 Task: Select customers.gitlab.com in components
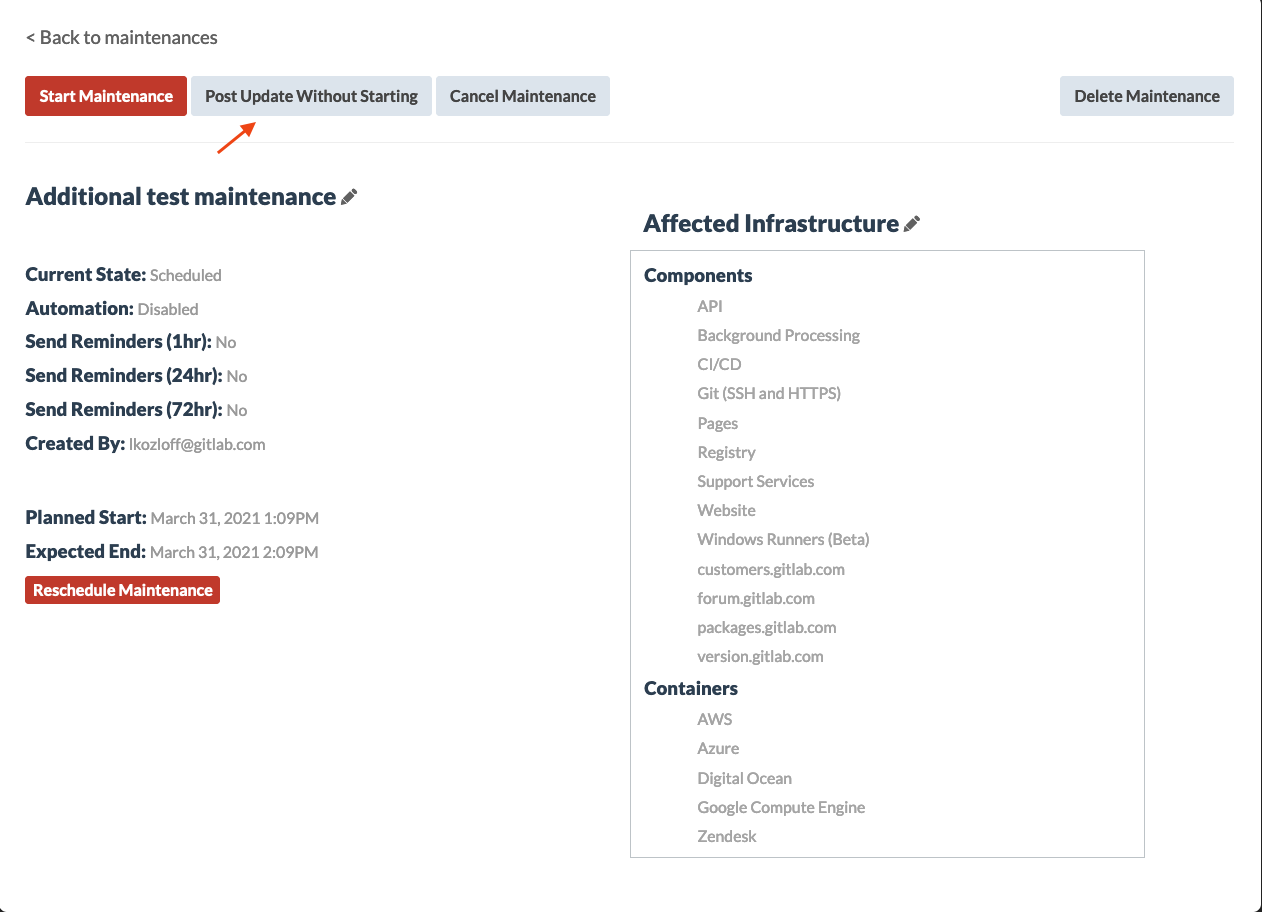point(770,569)
